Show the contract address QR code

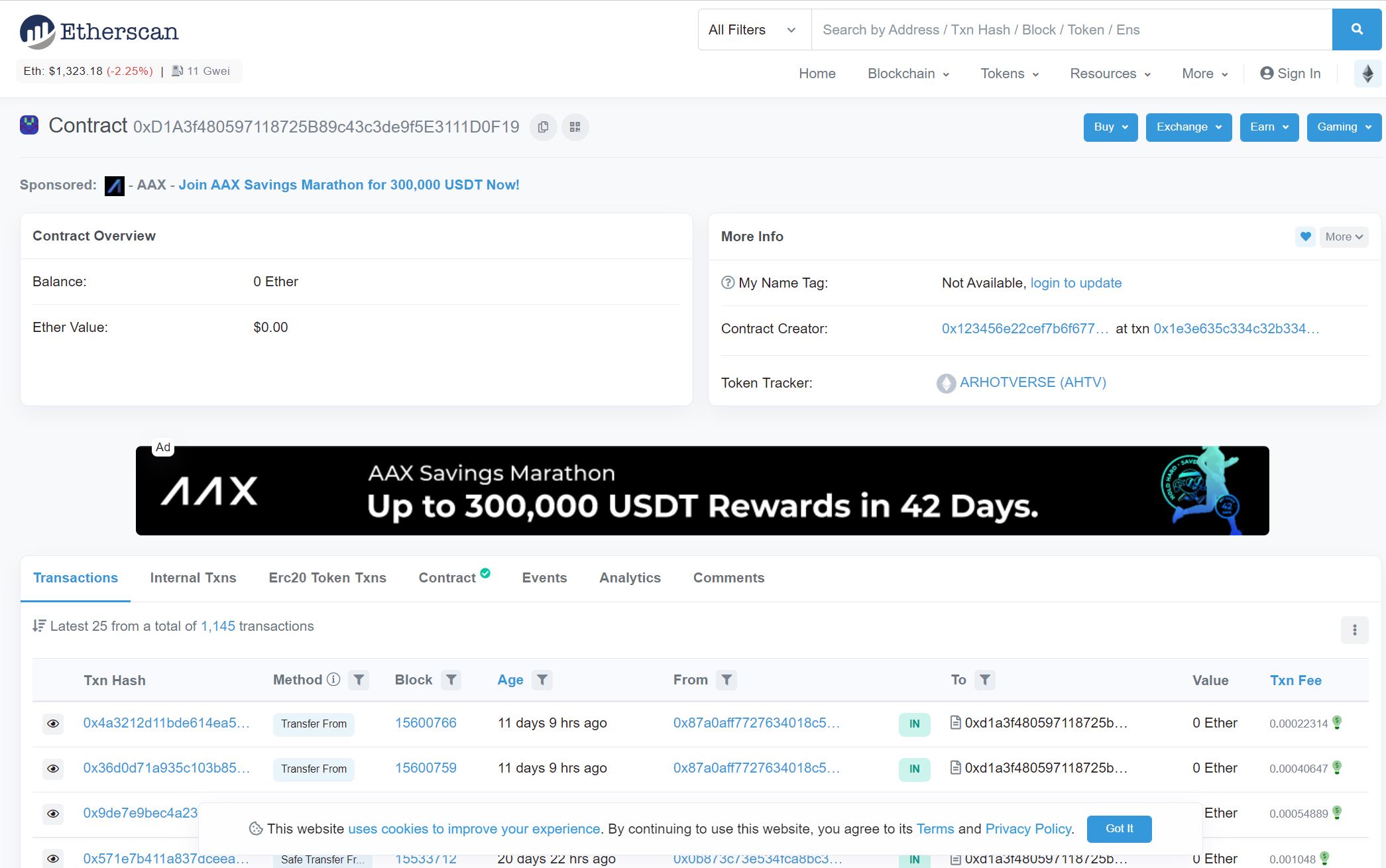coord(575,127)
